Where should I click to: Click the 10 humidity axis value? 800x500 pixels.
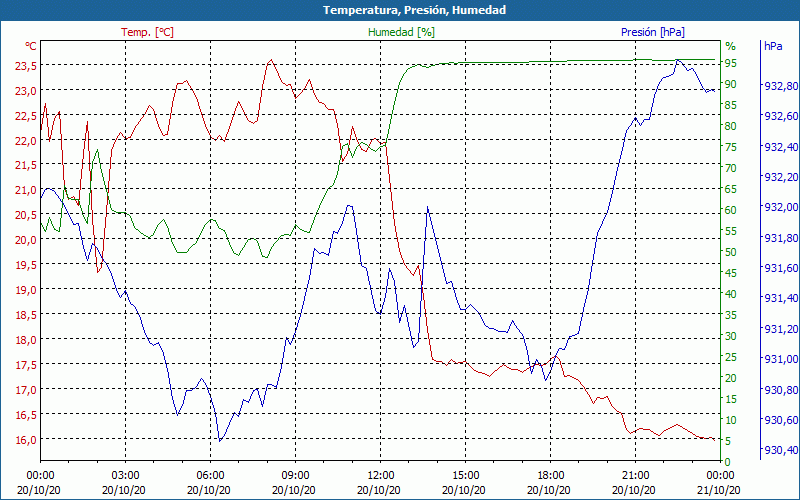(731, 420)
